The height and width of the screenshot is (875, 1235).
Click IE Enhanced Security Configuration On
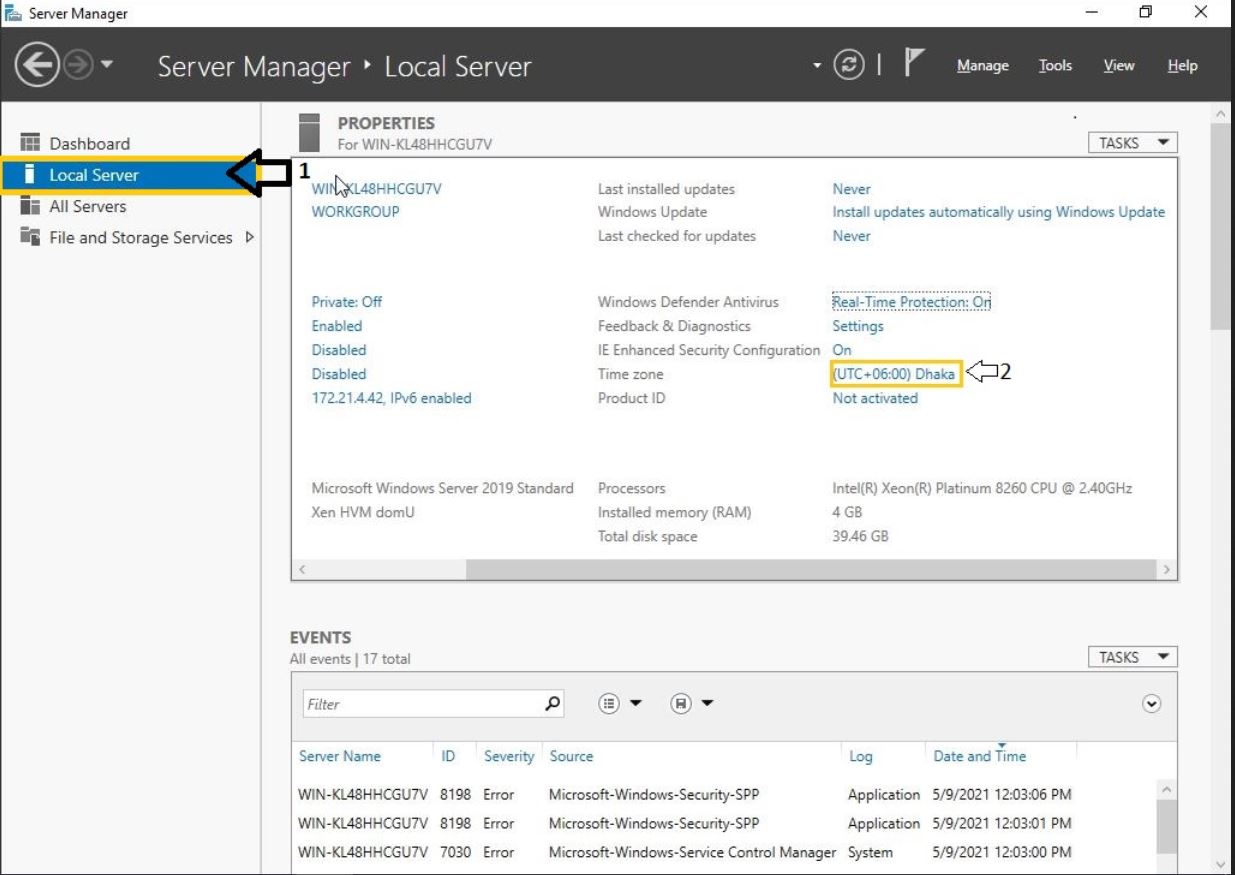tap(842, 350)
